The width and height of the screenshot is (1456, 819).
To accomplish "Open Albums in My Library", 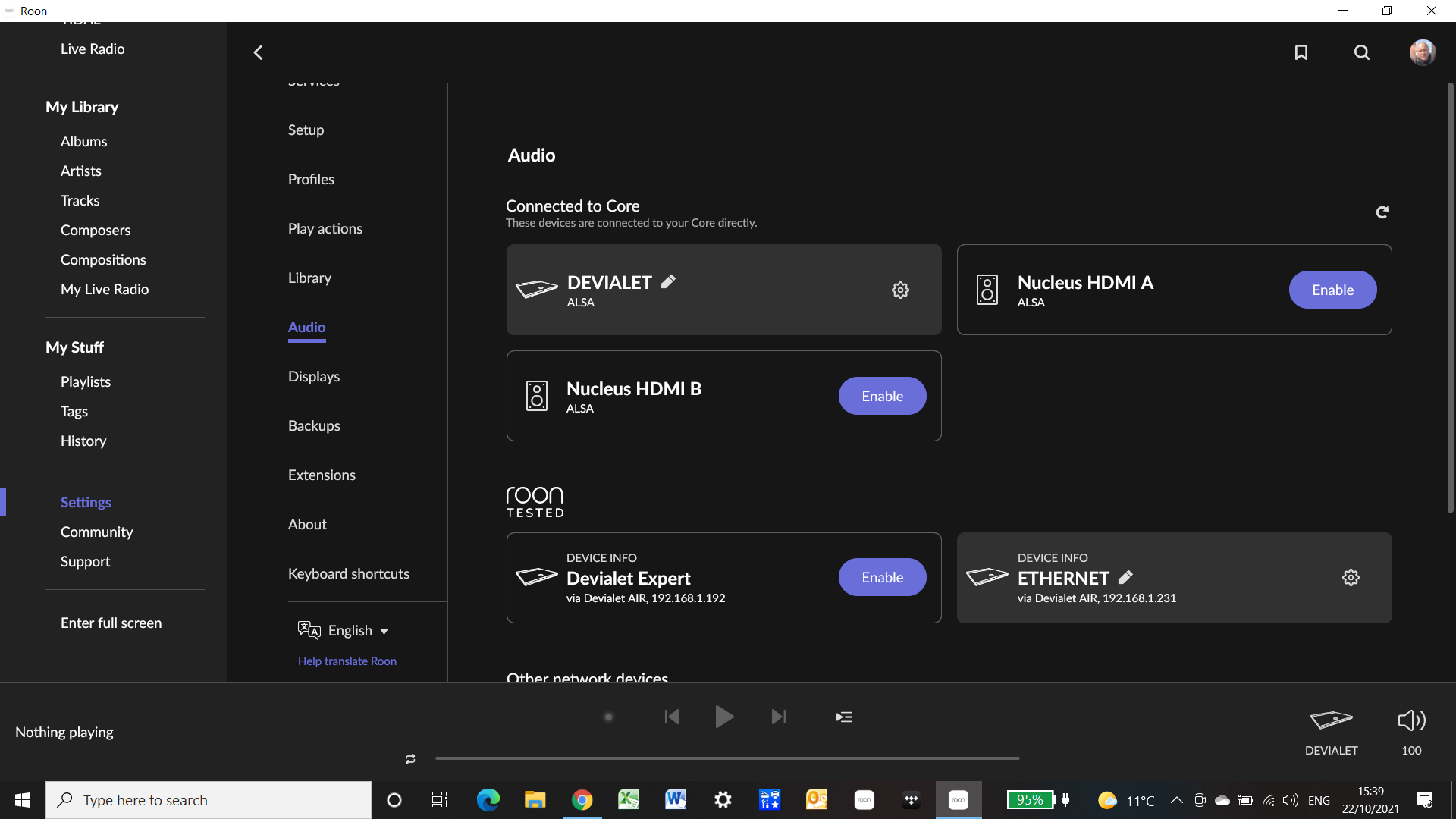I will pyautogui.click(x=83, y=141).
